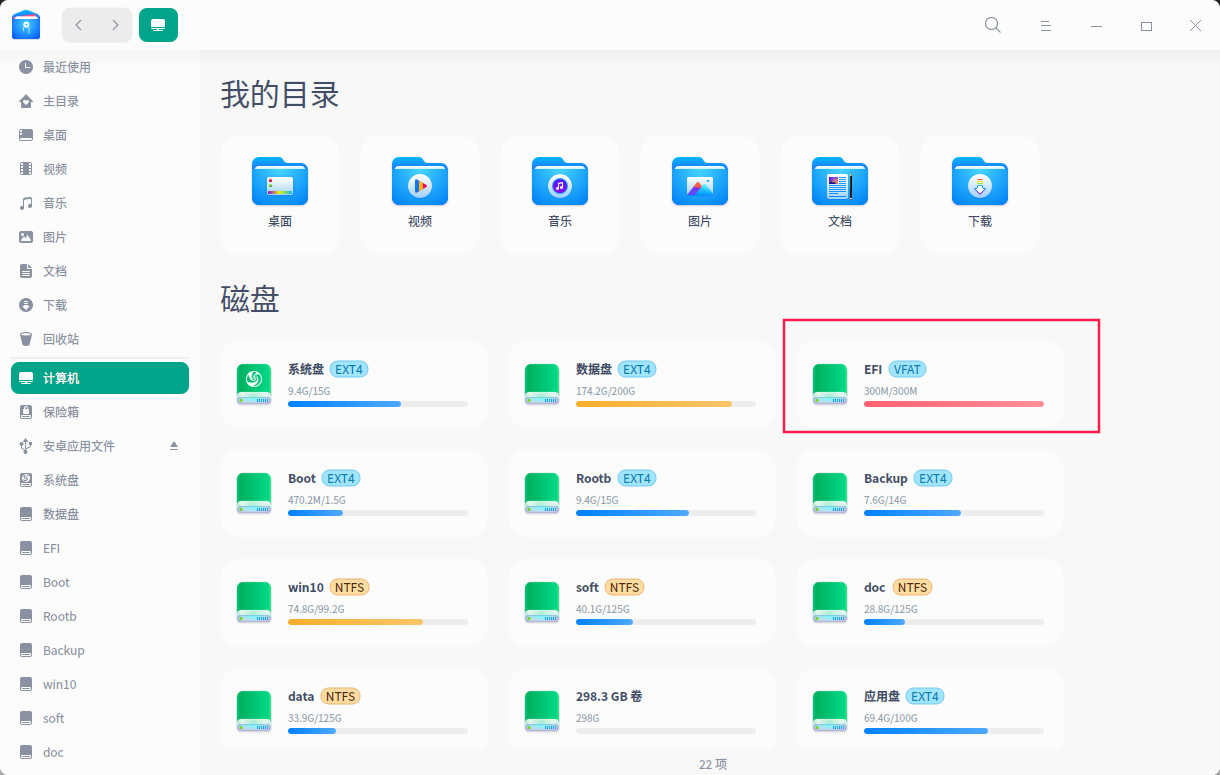The width and height of the screenshot is (1220, 775).
Task: Click the EFI red usage bar
Action: (954, 404)
